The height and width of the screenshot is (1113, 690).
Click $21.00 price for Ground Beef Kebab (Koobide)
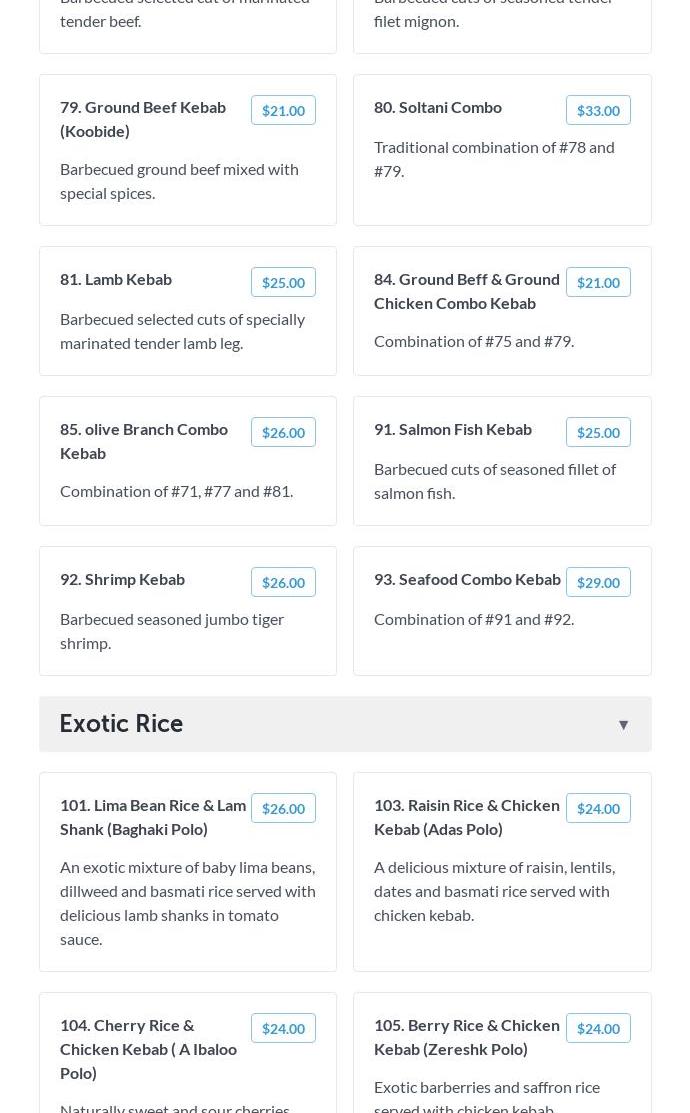(283, 111)
